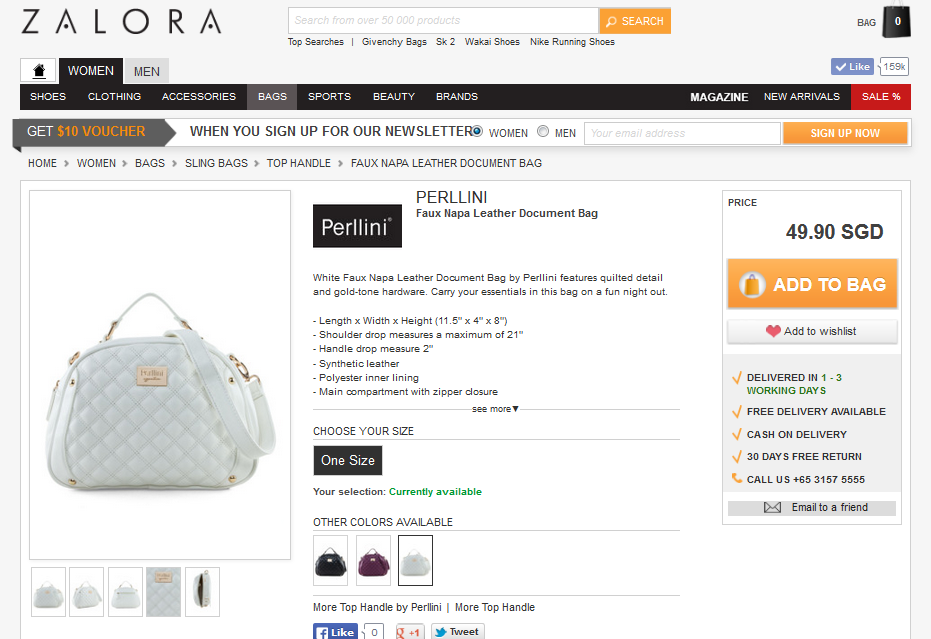Expand the see more description
The width and height of the screenshot is (931, 639).
point(495,409)
